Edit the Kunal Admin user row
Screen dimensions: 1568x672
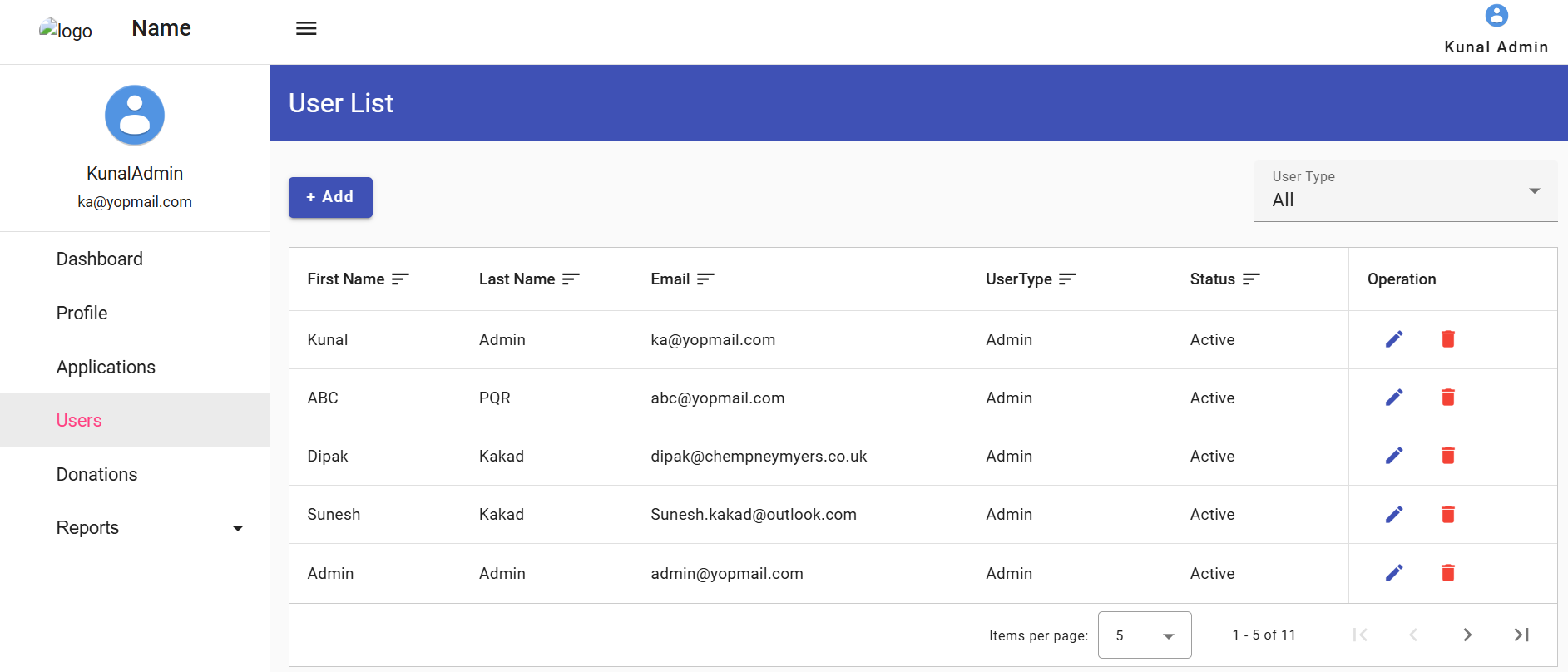pos(1394,339)
